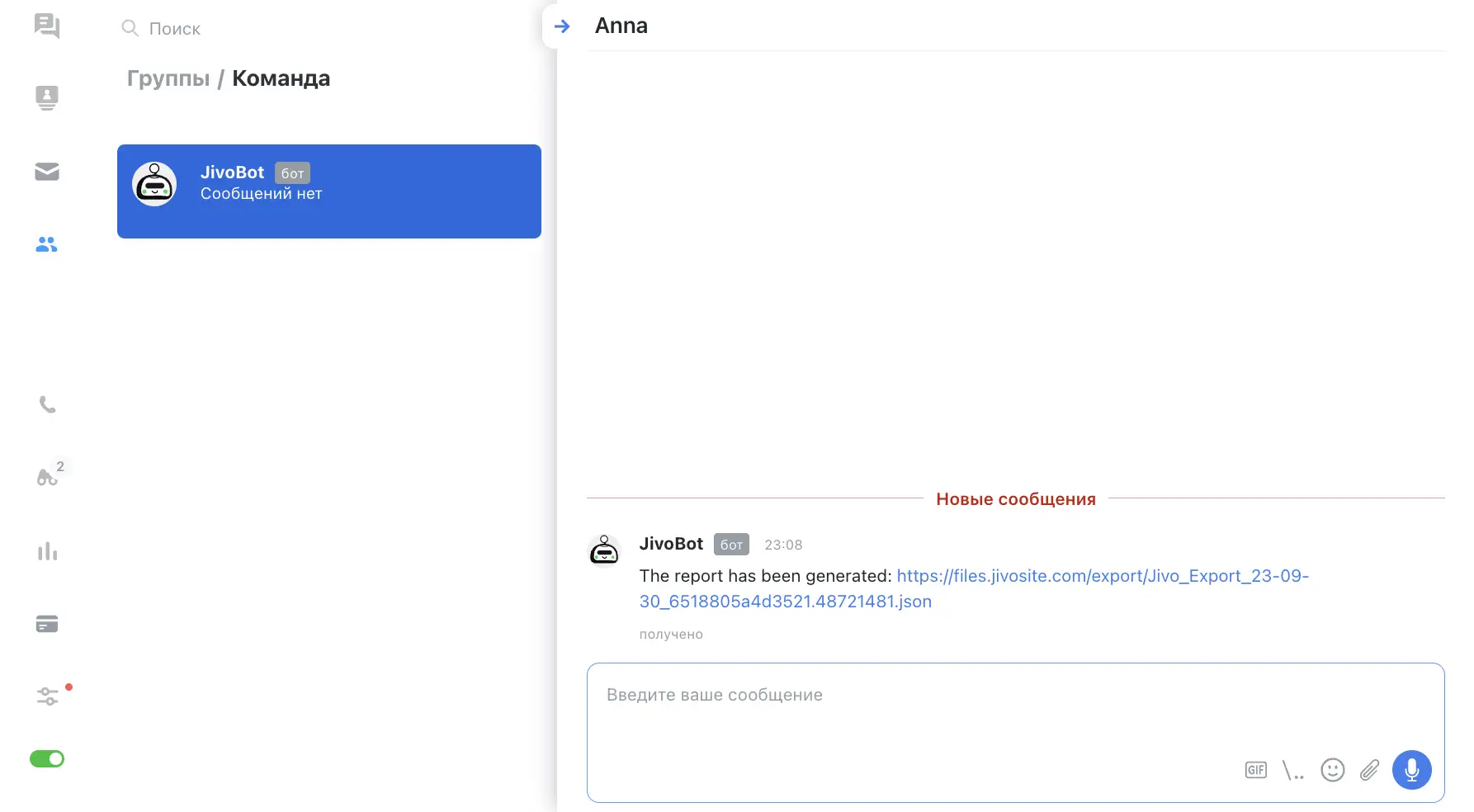Open the billing card icon
Viewport: 1474px width, 812px height.
[47, 625]
